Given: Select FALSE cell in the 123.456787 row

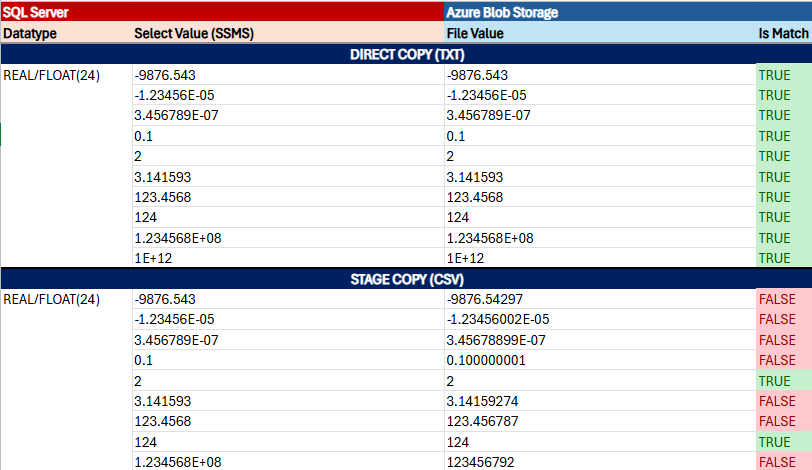Looking at the screenshot, I should (784, 421).
